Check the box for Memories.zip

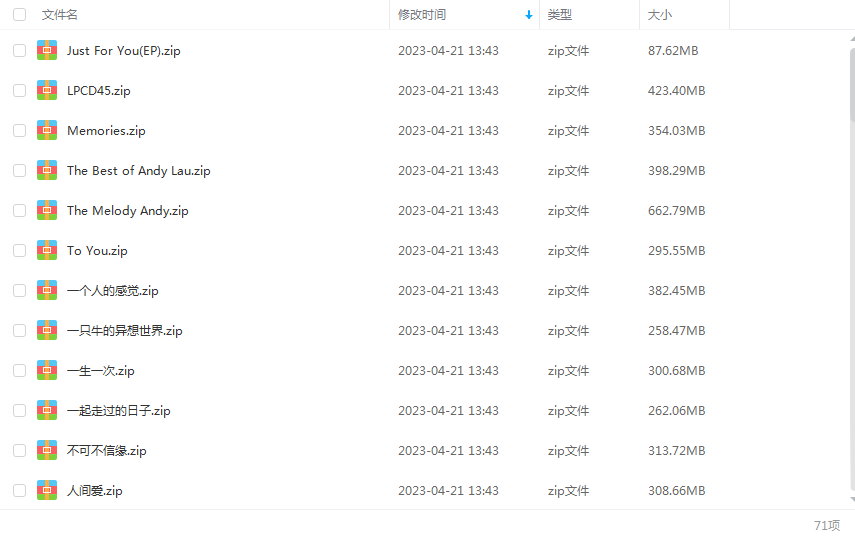(x=20, y=130)
